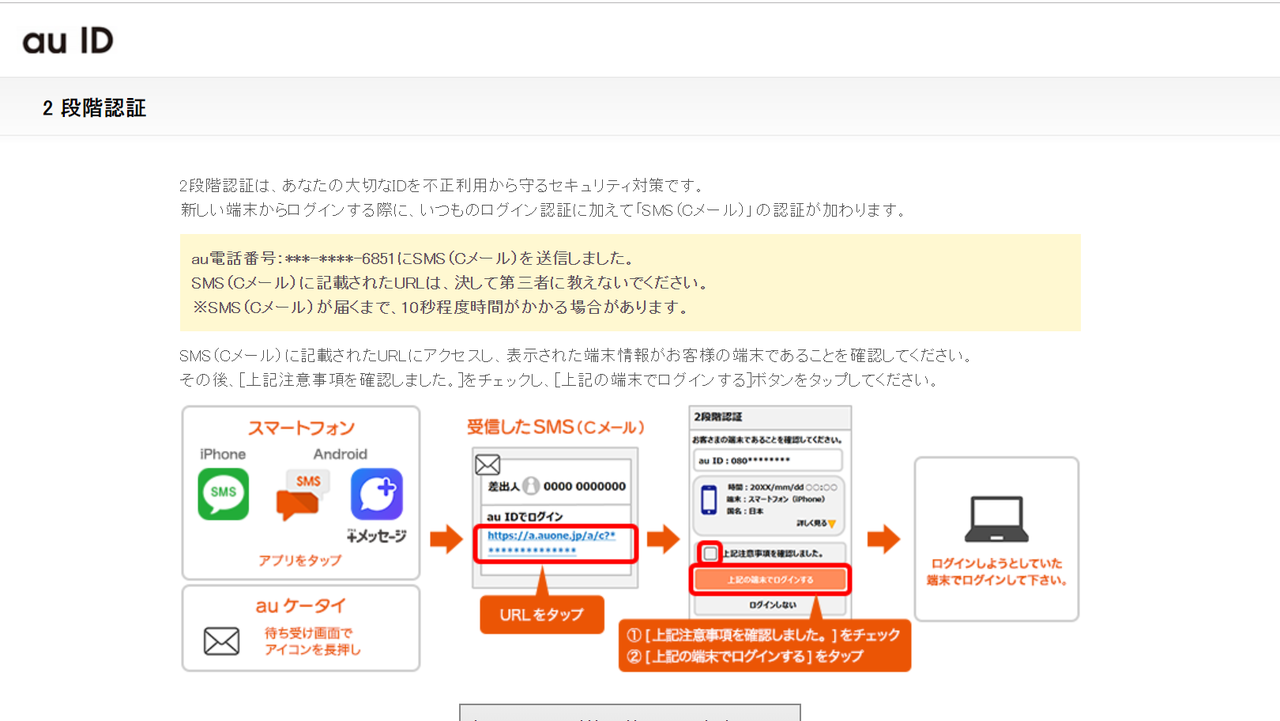Click the au IDでログイン text in the SMS illustration
Screen dimensions: 1280x721
coord(523,516)
